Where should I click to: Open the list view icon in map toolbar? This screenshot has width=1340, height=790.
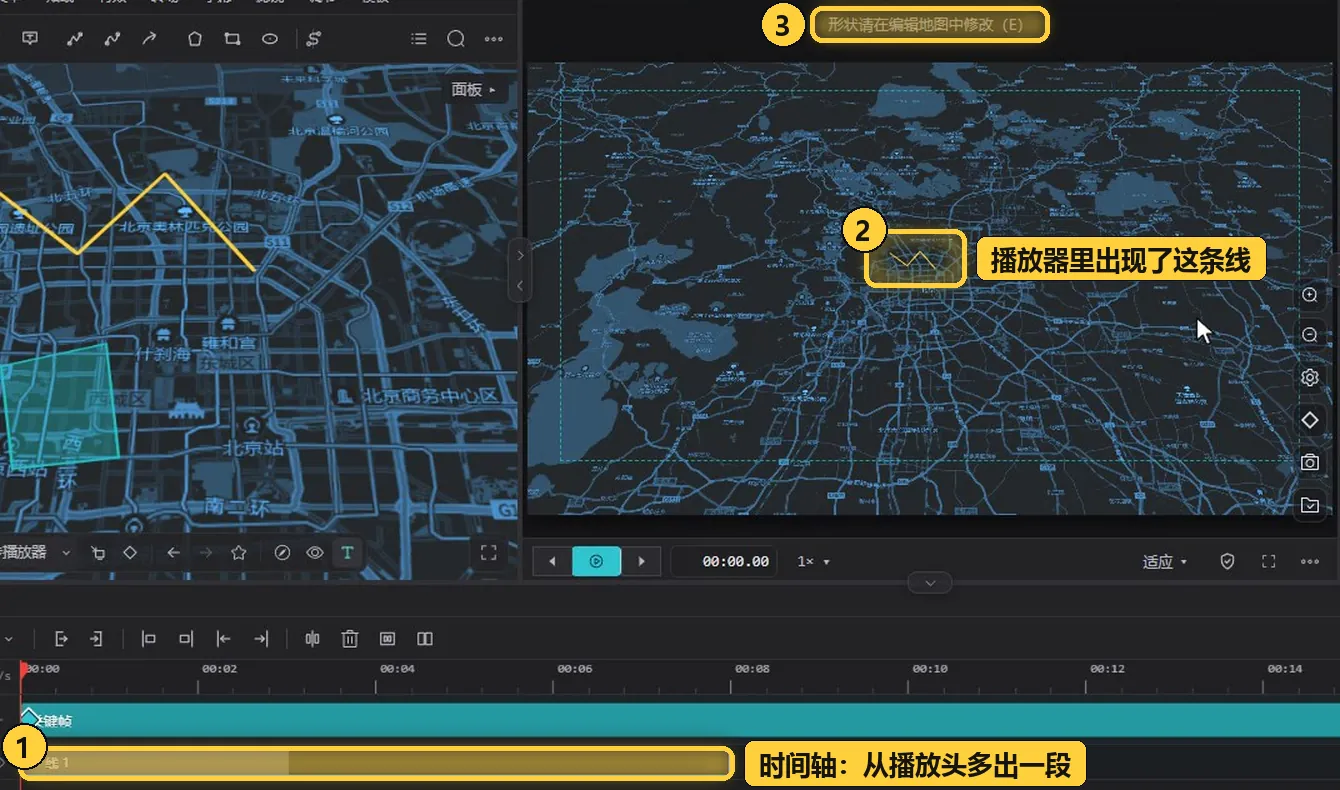419,39
